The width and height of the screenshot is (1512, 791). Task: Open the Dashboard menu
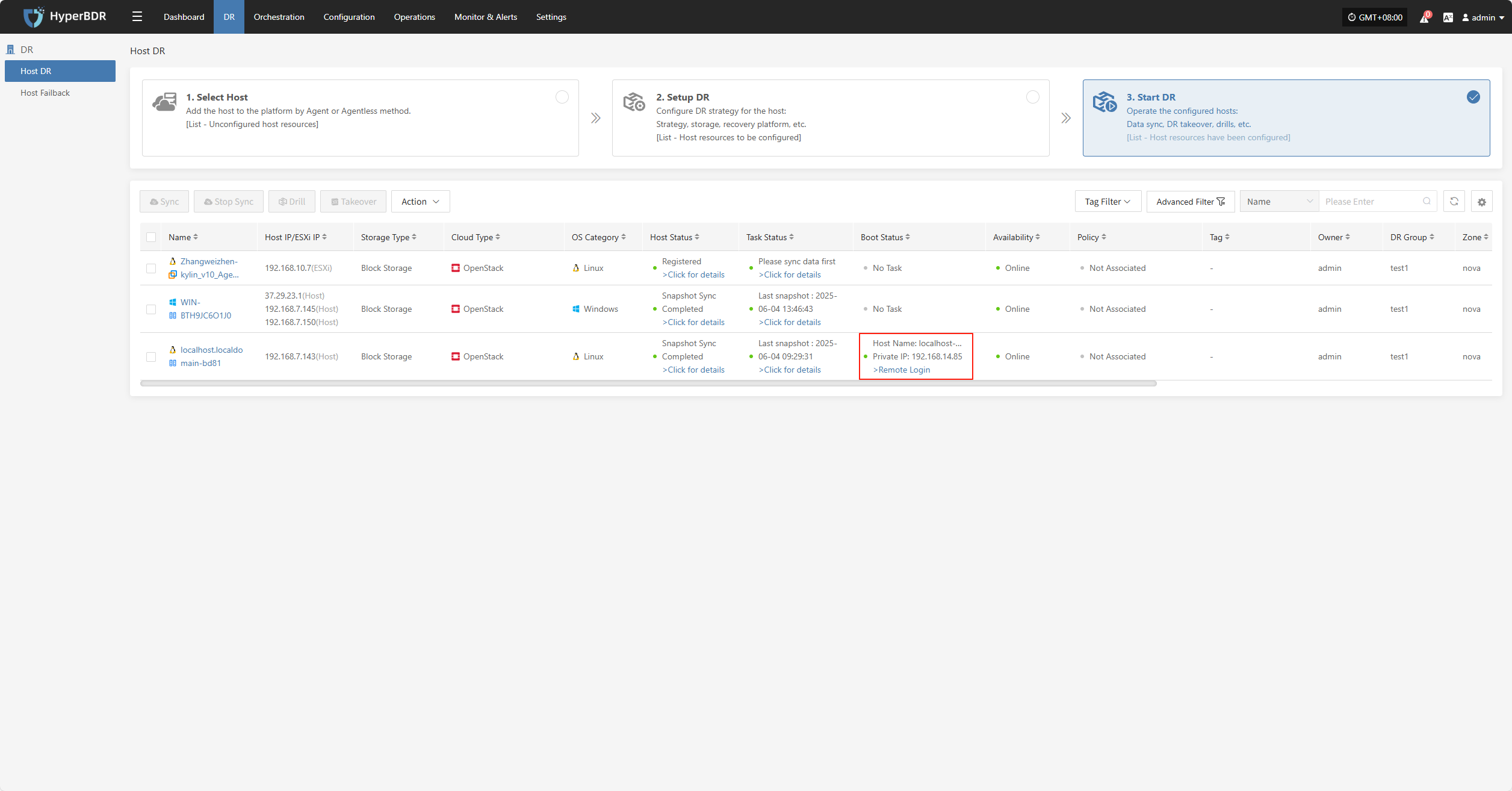coord(184,17)
